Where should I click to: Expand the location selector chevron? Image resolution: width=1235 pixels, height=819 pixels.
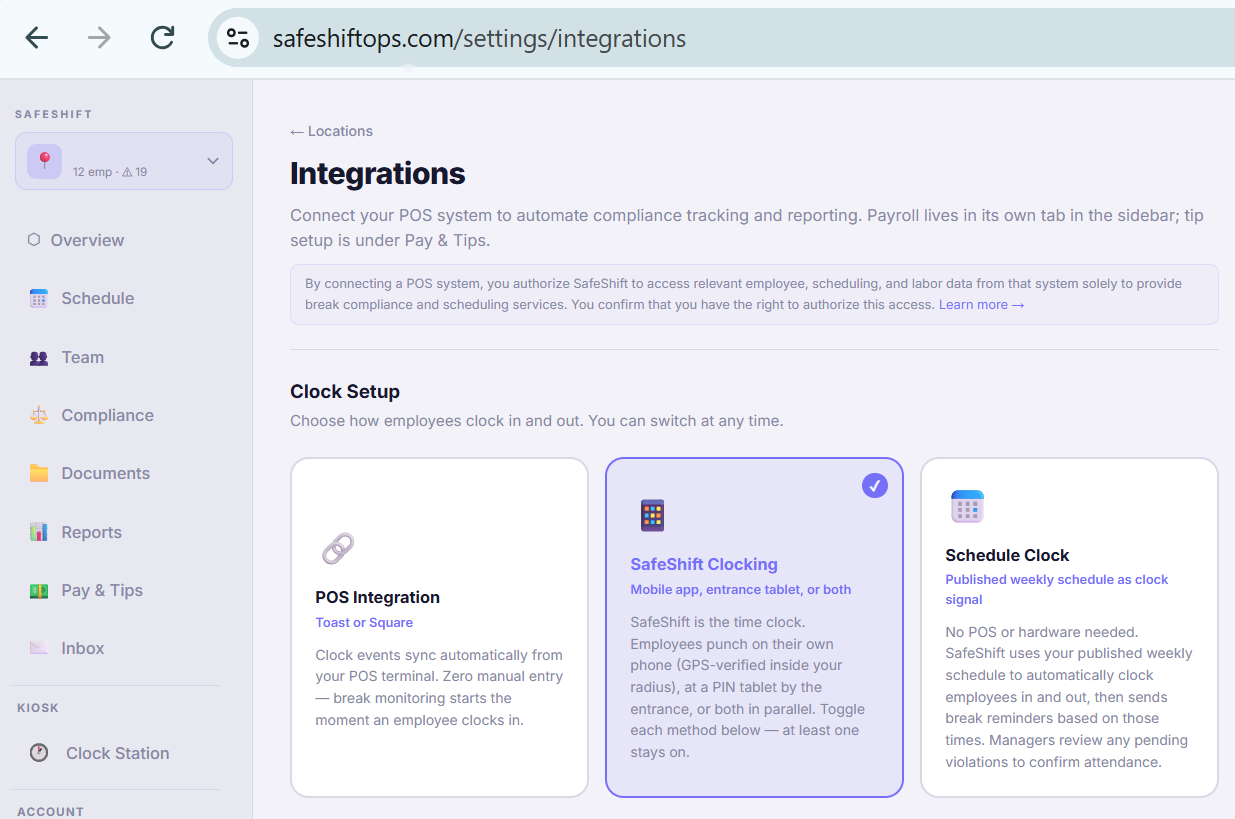(212, 161)
